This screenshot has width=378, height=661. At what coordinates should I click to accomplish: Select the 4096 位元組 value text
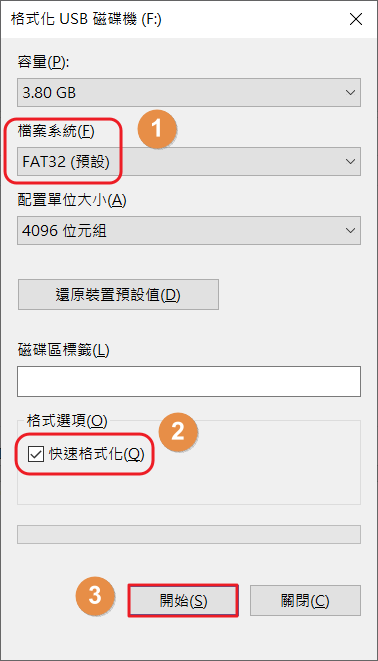coord(64,231)
